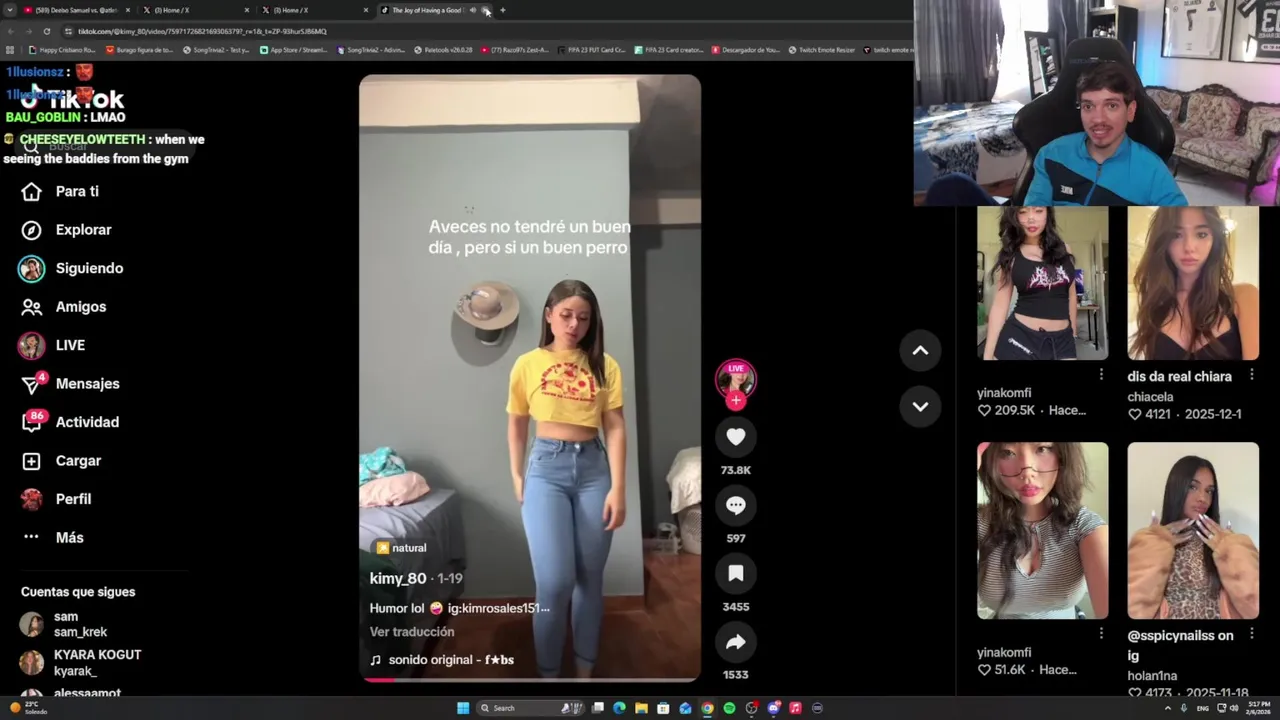Switch to second Home / X tab

pos(315,10)
